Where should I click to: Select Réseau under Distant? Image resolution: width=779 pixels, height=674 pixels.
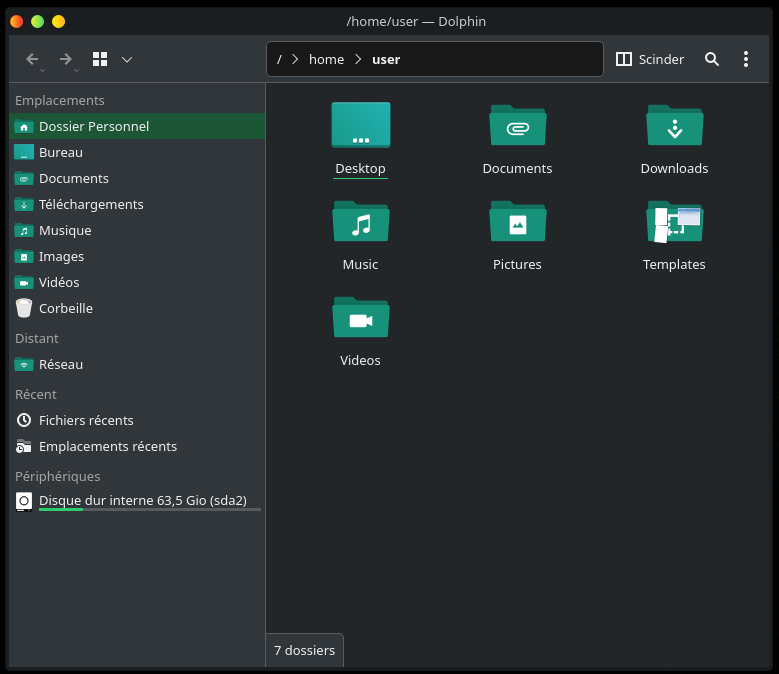tap(61, 364)
